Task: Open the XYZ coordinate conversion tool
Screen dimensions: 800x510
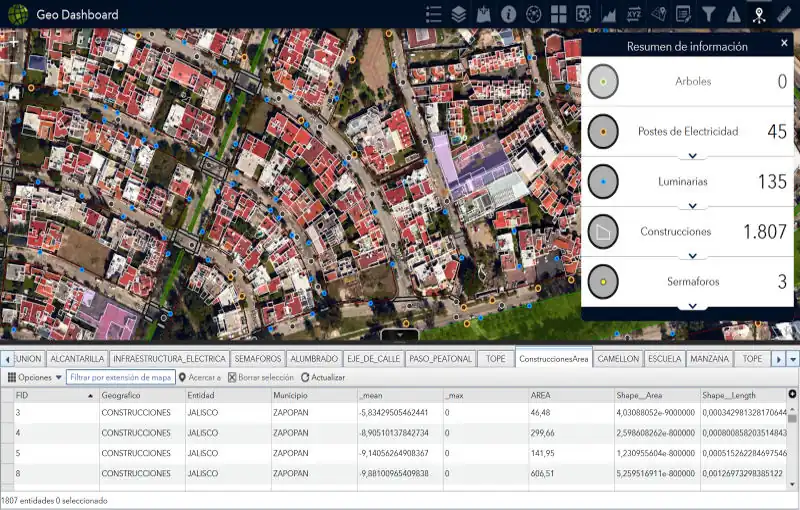Action: click(634, 14)
